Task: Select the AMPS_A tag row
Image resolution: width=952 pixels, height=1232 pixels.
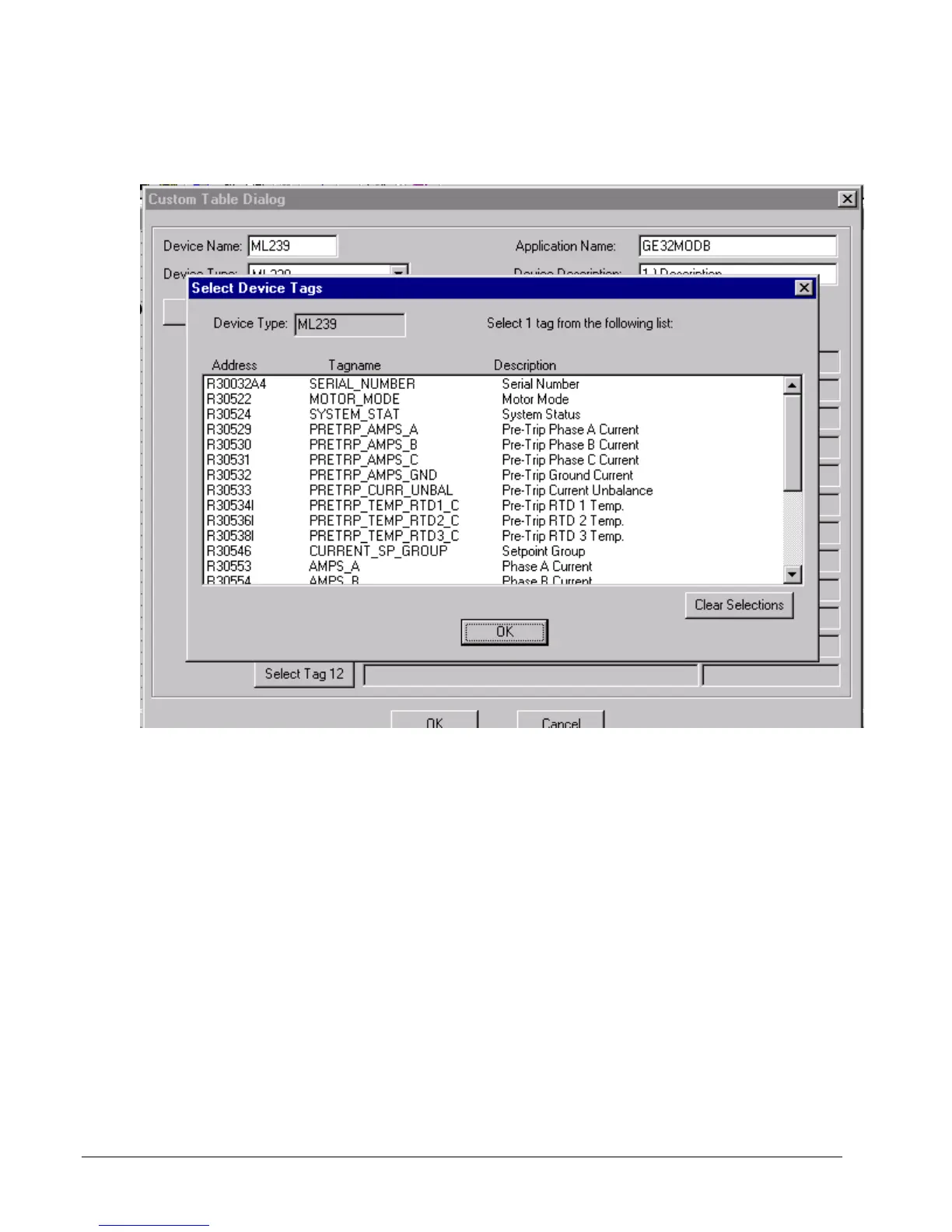Action: coord(492,566)
